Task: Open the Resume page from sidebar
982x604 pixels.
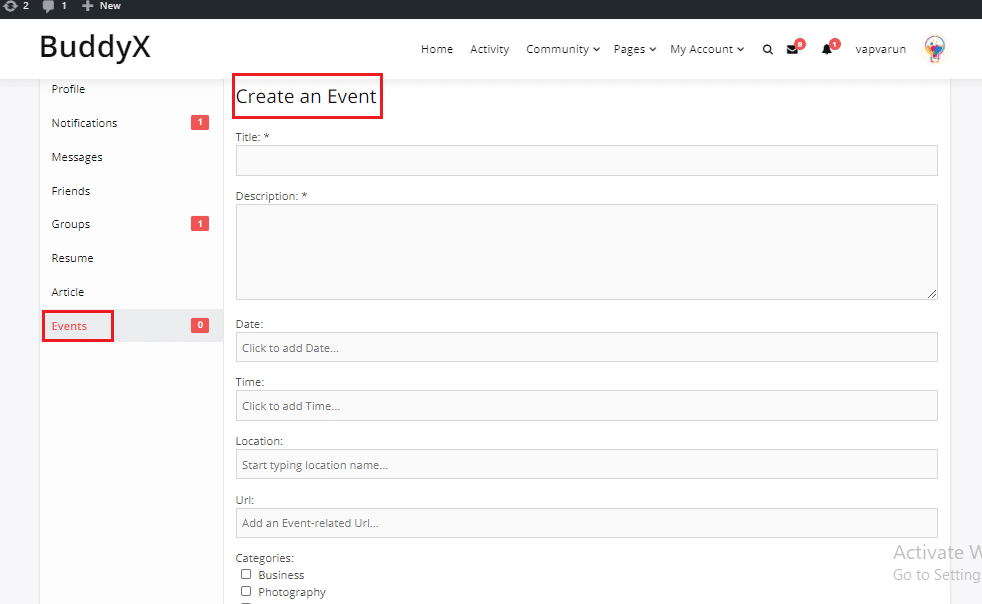Action: (x=72, y=257)
